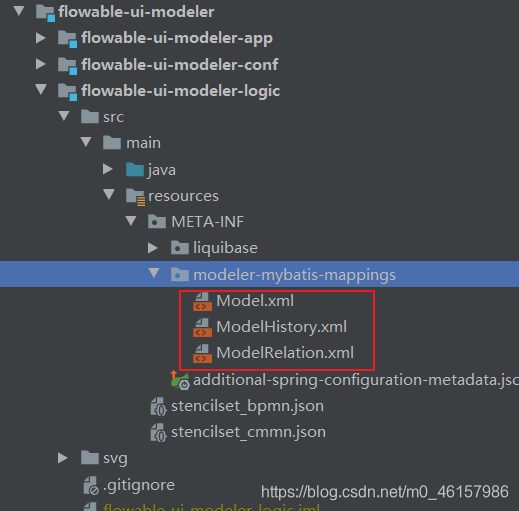Open additional-spring-configuration-metadata json file
The width and height of the screenshot is (519, 511).
point(356,381)
